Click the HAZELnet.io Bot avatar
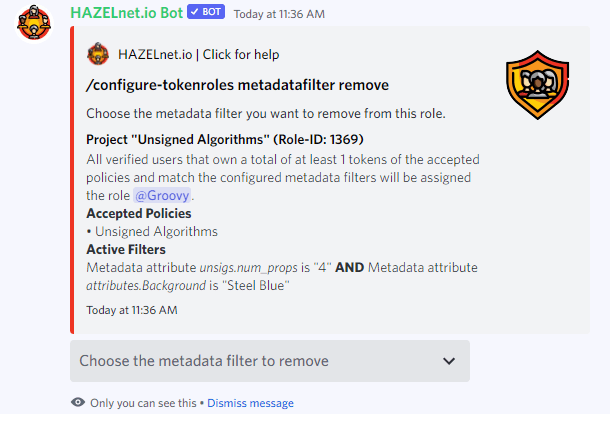This screenshot has height=428, width=610. pos(35,21)
